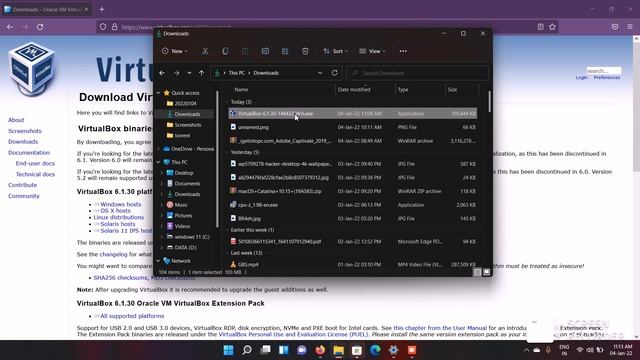Collapse the Quick access tree node
640x360 pixels.
[158, 93]
